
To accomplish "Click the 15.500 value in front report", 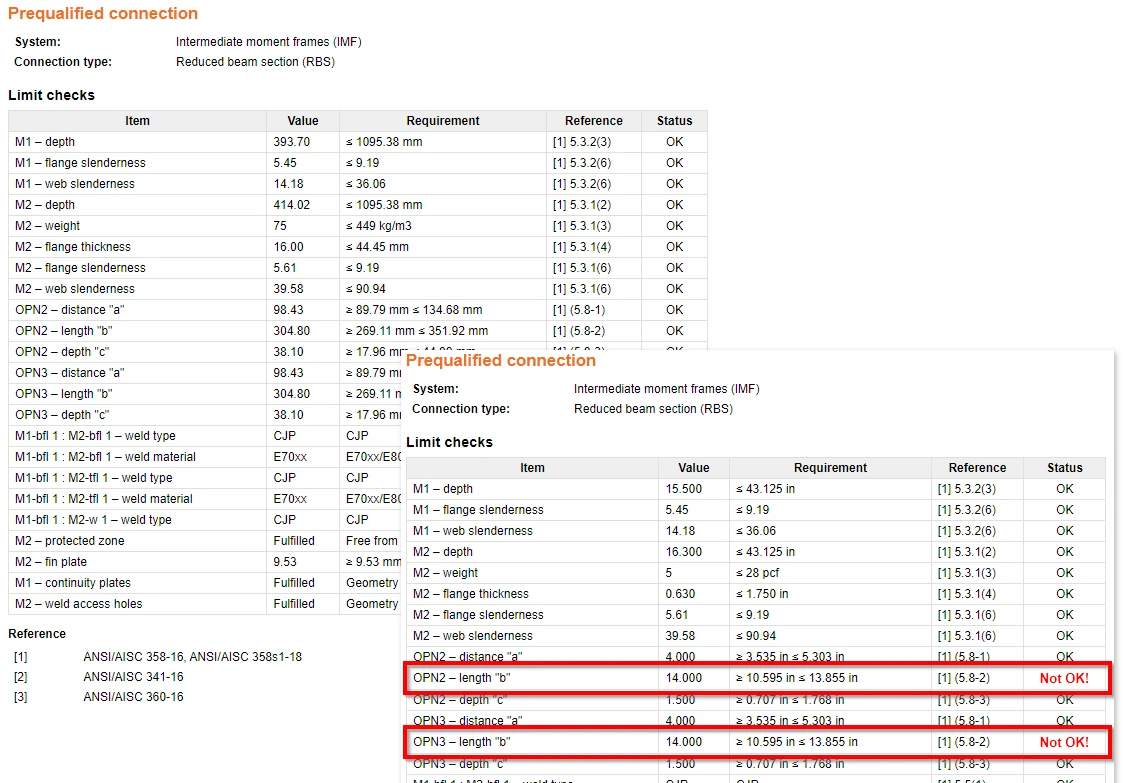I will 684,488.
